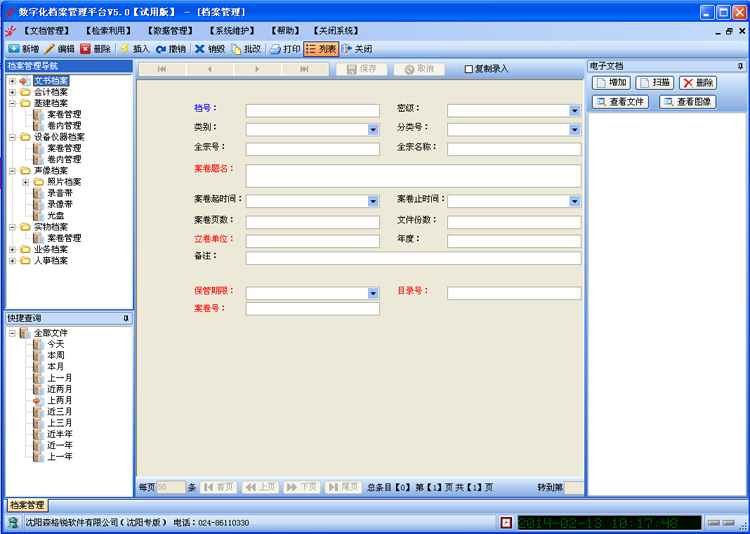
Task: Click the 批改 batch modify icon
Action: tap(237, 48)
